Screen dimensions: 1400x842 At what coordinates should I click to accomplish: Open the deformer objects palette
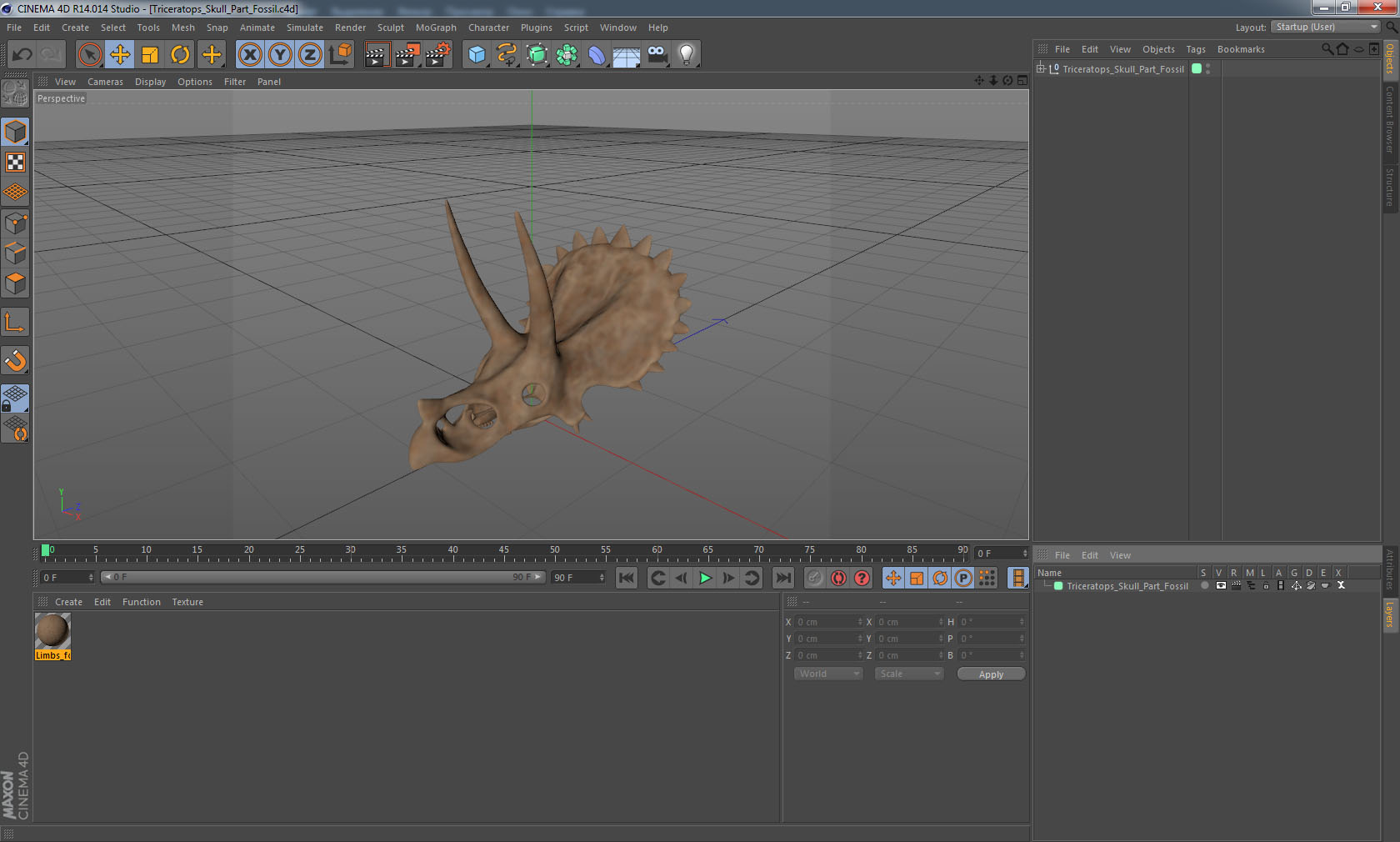(597, 55)
